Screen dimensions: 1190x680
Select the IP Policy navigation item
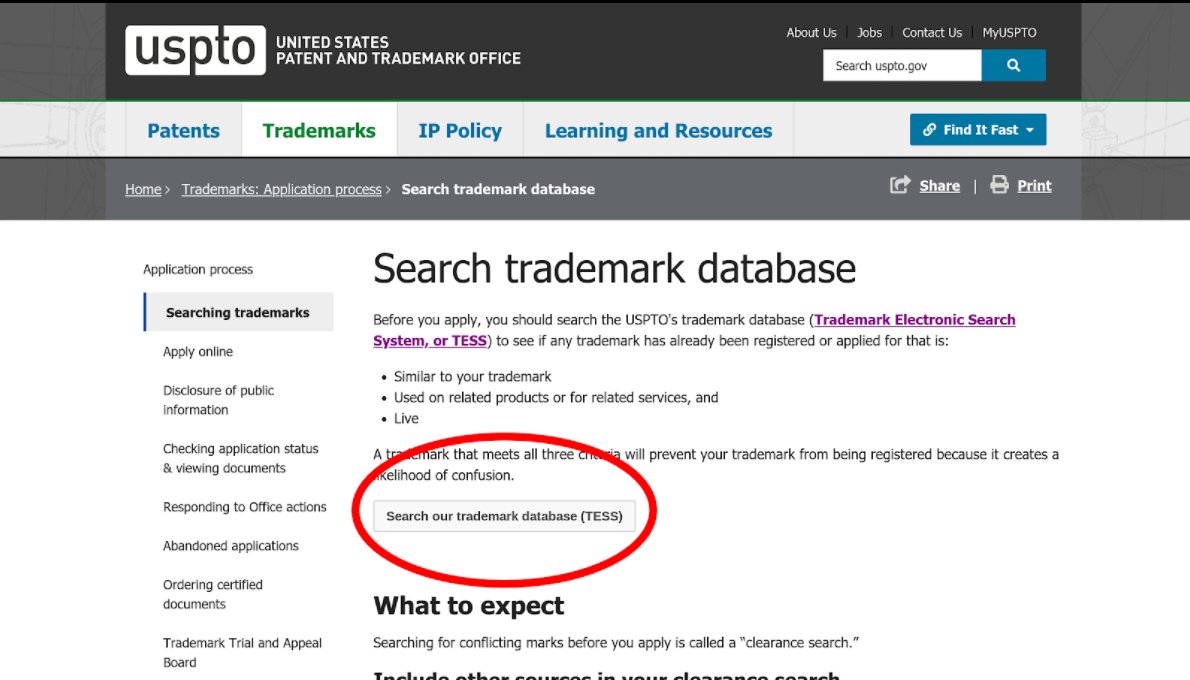(x=459, y=129)
